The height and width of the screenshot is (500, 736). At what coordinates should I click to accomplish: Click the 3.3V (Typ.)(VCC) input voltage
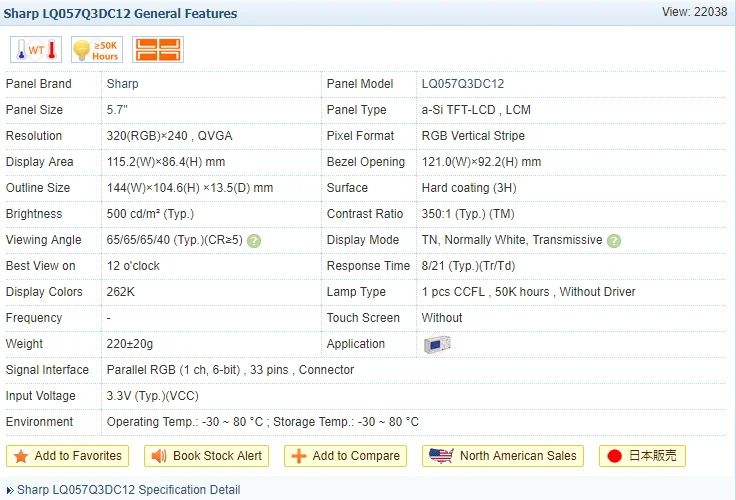click(153, 396)
